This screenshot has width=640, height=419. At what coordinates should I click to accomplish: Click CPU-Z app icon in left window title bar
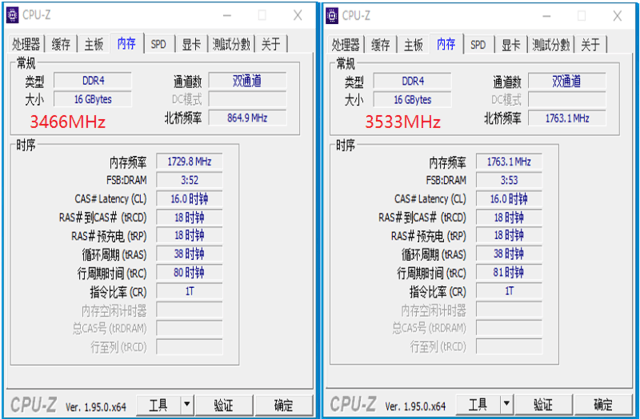click(12, 15)
